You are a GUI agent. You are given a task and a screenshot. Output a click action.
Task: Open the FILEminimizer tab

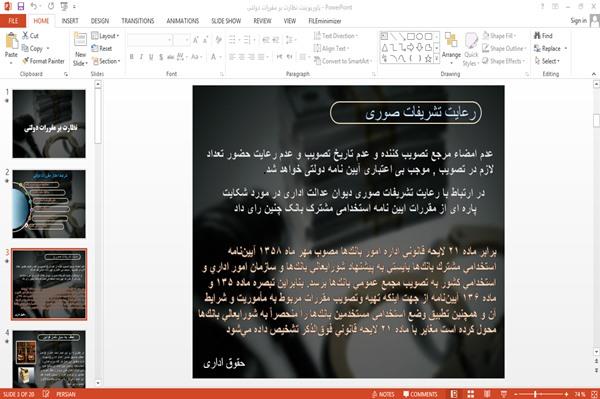(324, 21)
